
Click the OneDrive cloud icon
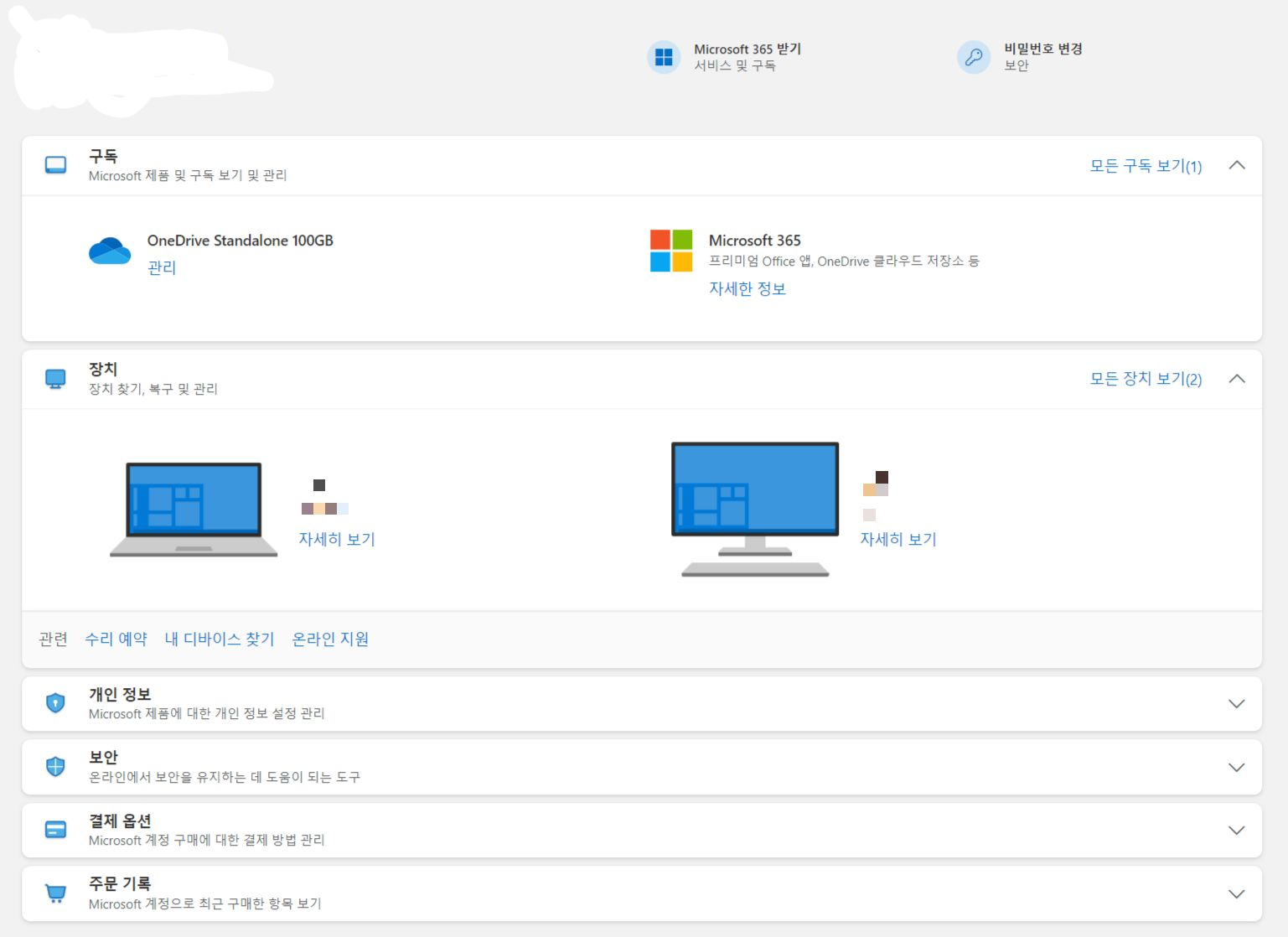tap(110, 251)
